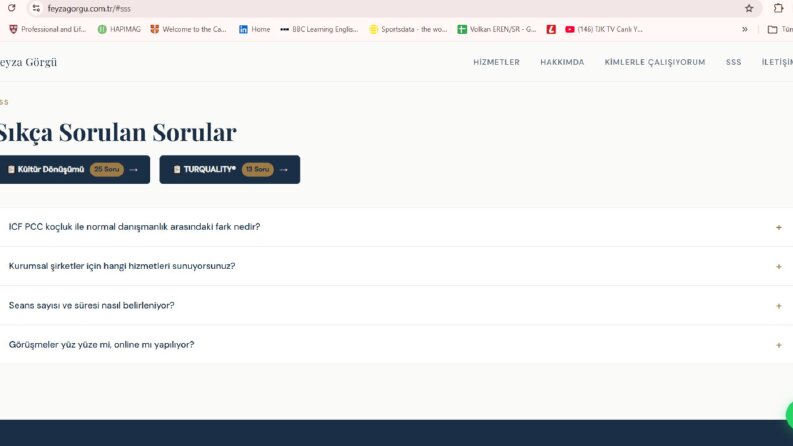This screenshot has height=446, width=793.
Task: Open the bookmarks folder icon
Action: (772, 29)
